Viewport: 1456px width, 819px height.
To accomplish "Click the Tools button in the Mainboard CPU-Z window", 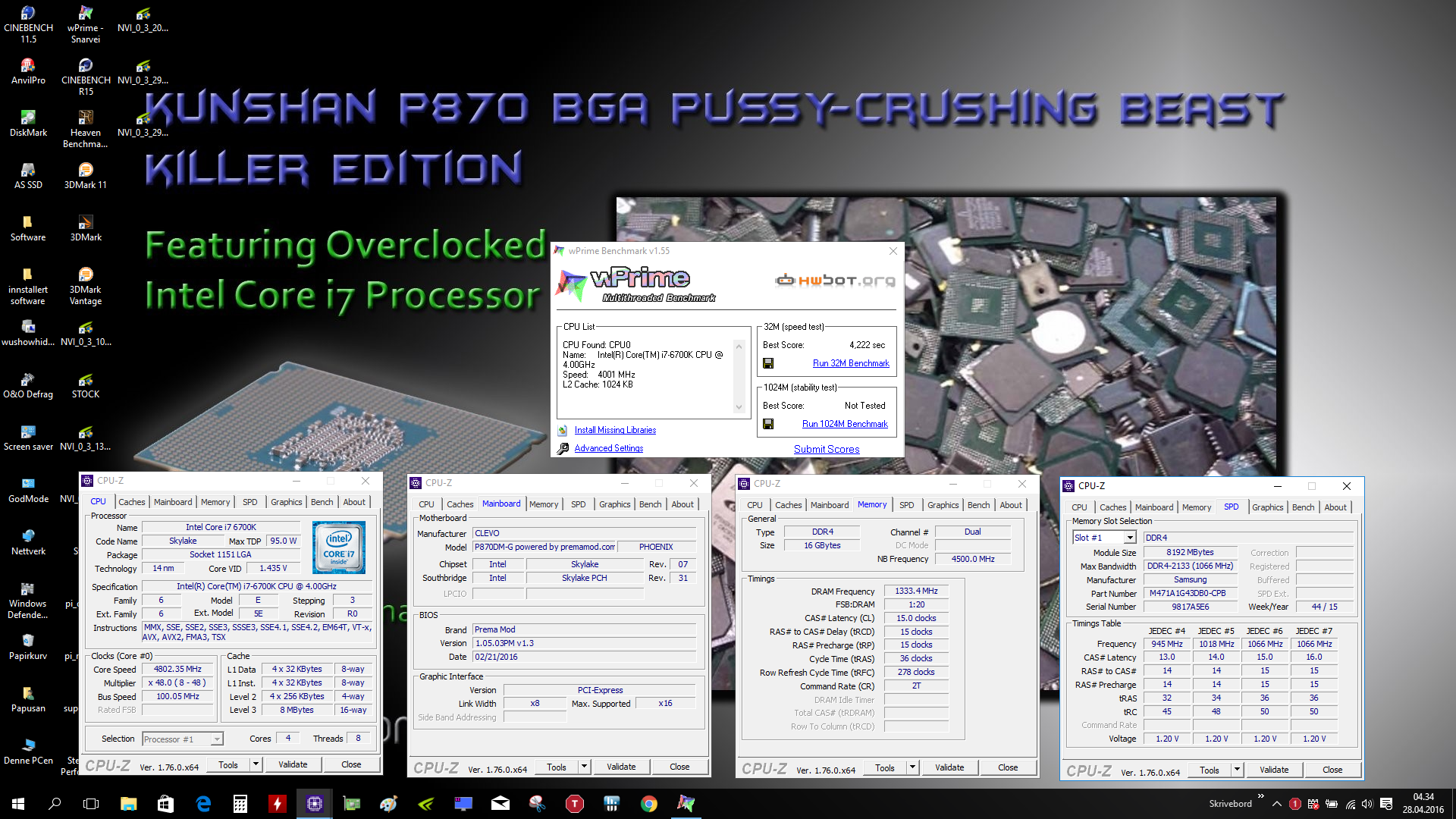I will 557,767.
